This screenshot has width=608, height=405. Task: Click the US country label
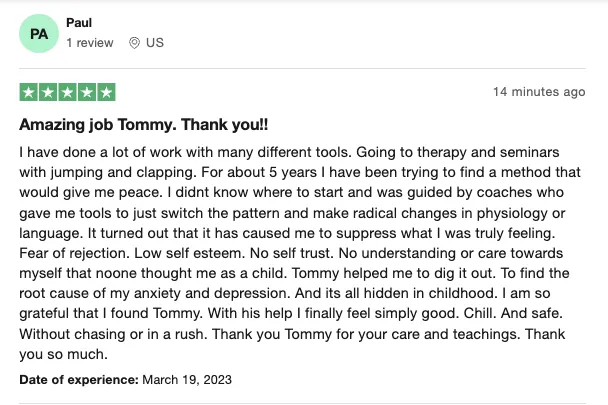(x=154, y=43)
